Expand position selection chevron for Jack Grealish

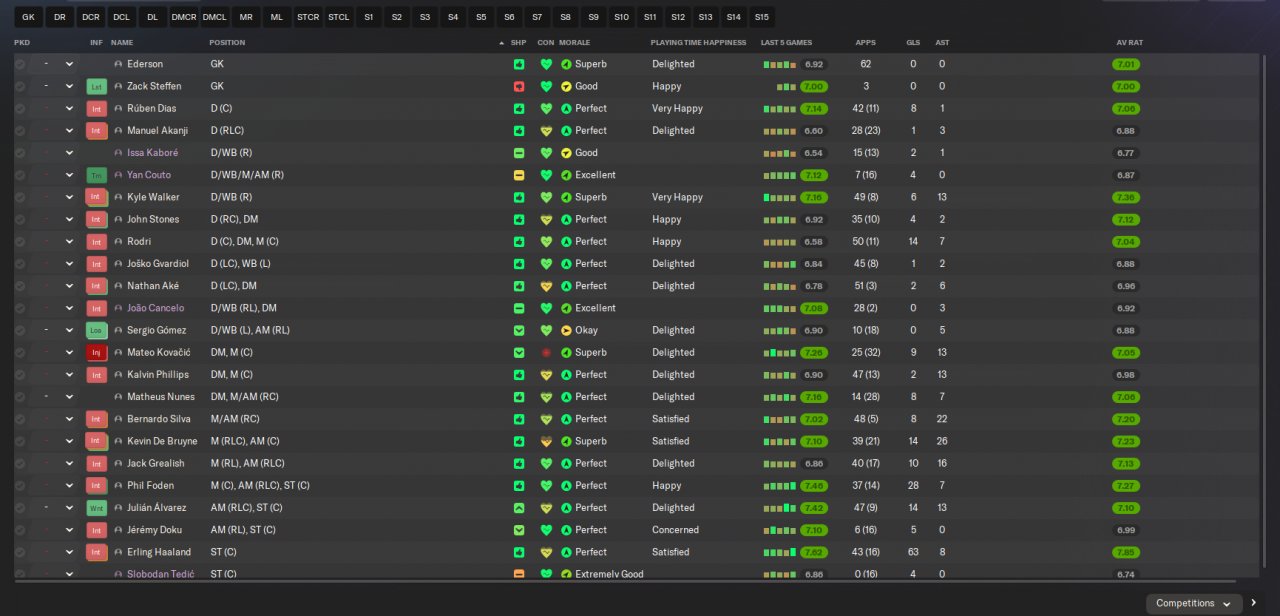(69, 463)
